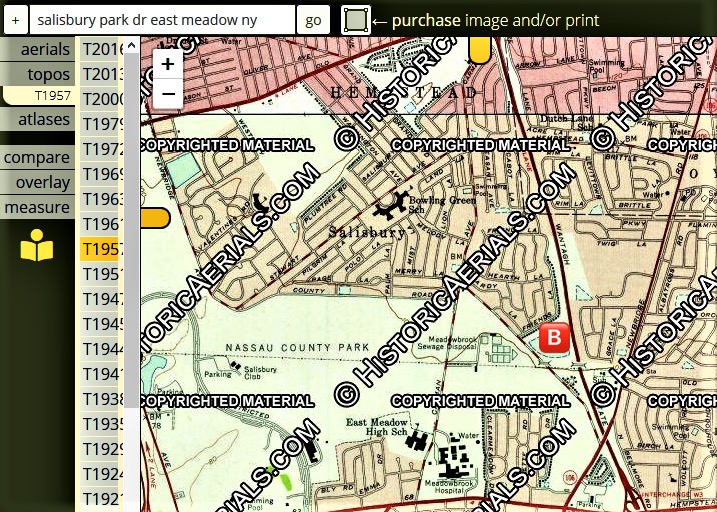This screenshot has height=512, width=717.
Task: Select topo year T1921
Action: pyautogui.click(x=101, y=499)
